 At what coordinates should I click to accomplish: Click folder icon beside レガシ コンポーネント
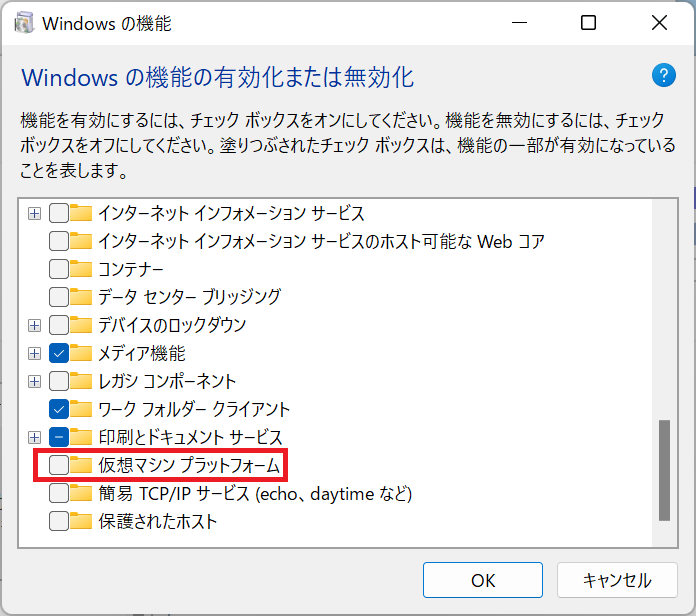point(81,381)
